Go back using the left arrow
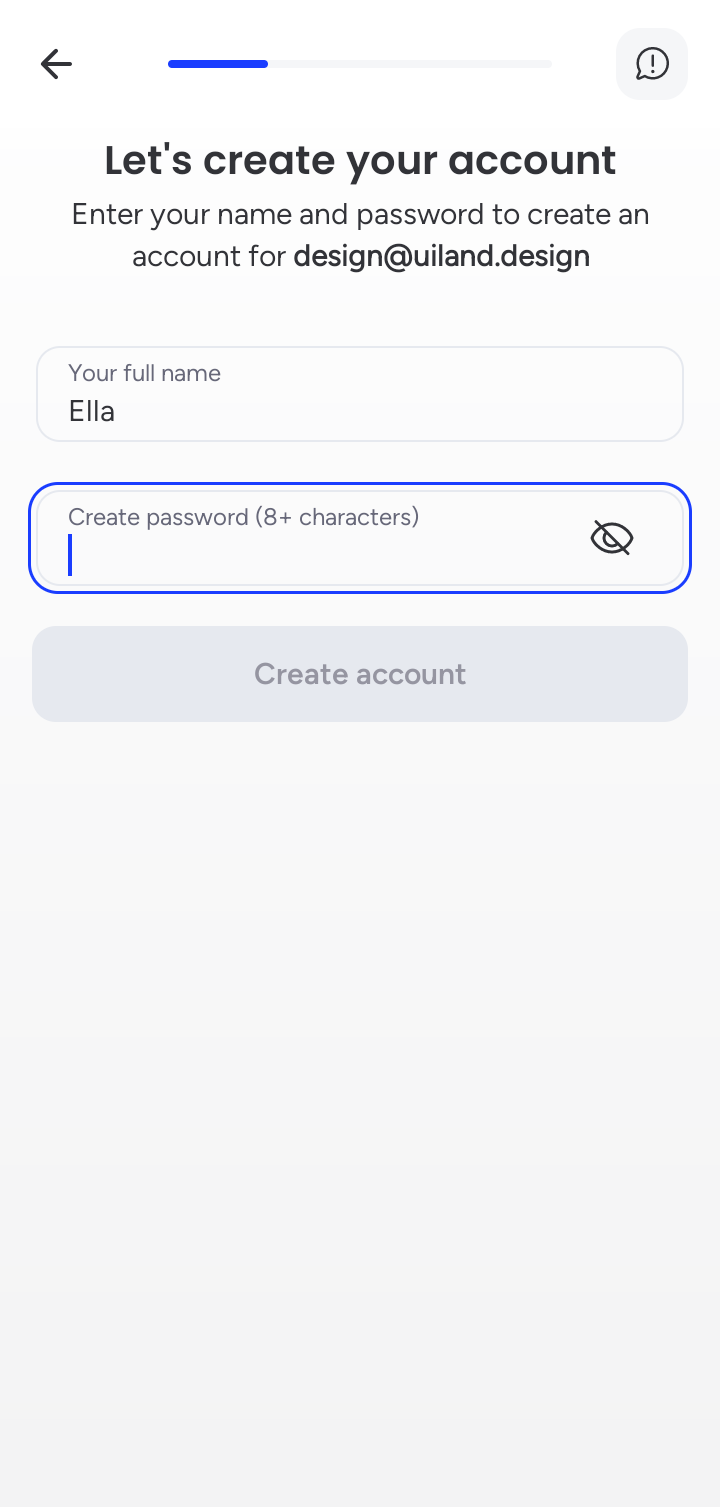 (x=56, y=64)
